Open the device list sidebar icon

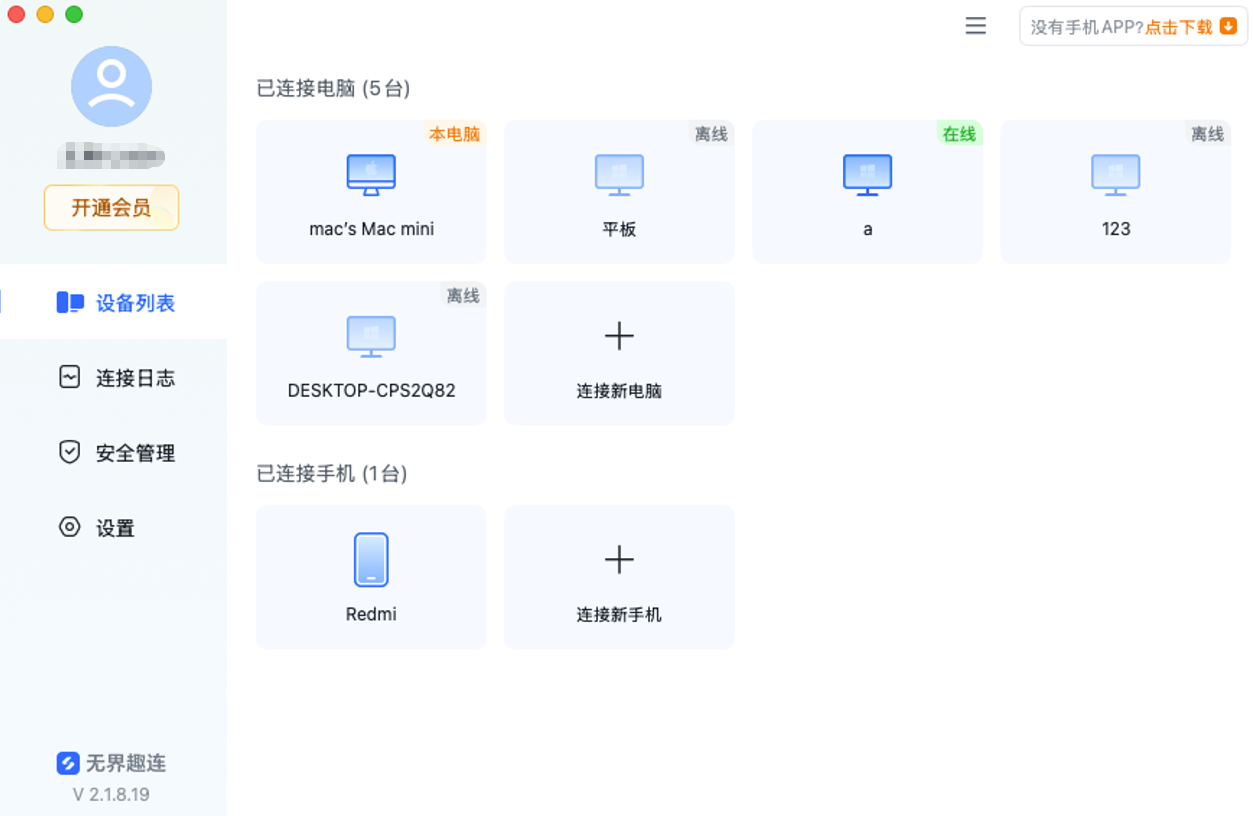70,302
